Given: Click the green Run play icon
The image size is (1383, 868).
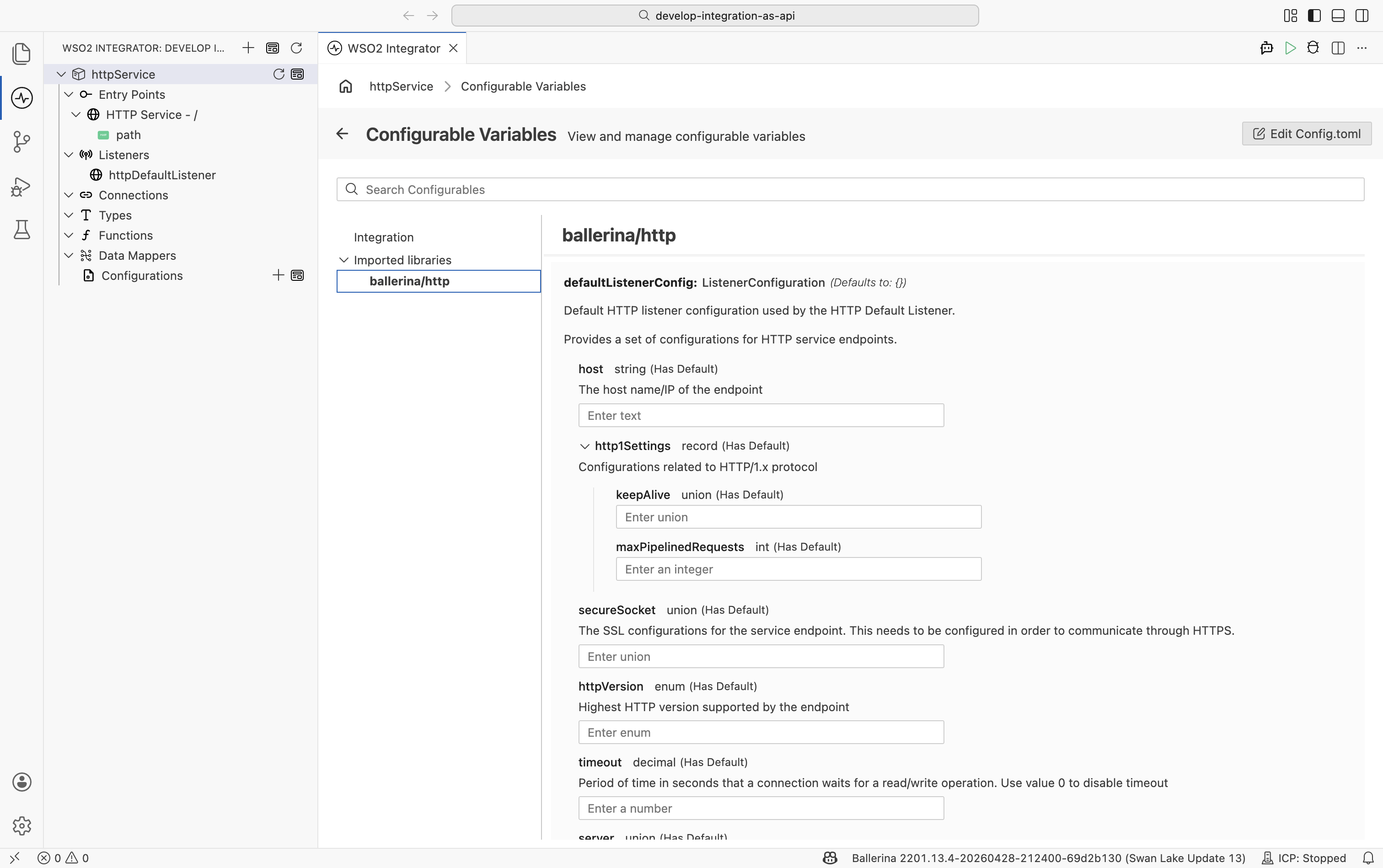Looking at the screenshot, I should point(1290,48).
